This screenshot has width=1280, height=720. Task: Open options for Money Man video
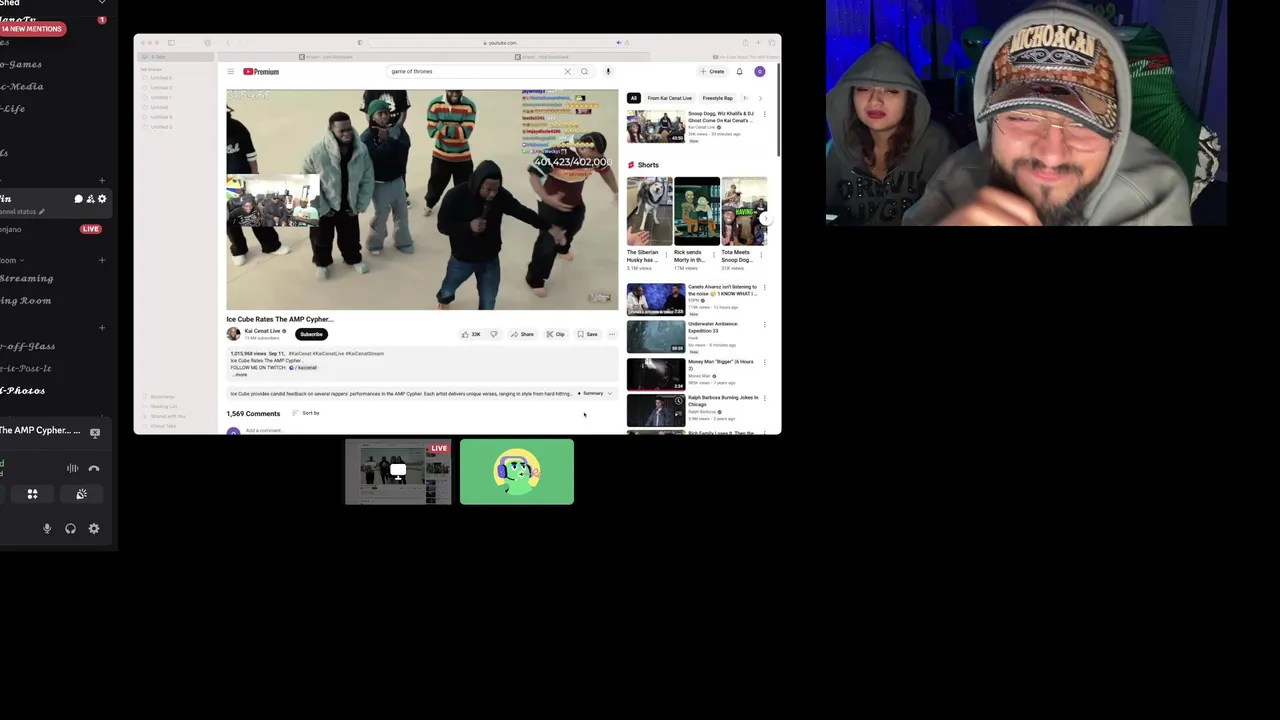click(x=765, y=362)
